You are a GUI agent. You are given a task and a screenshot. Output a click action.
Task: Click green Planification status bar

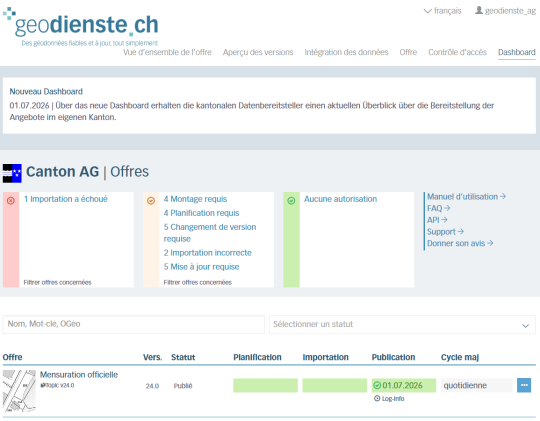[x=266, y=386]
